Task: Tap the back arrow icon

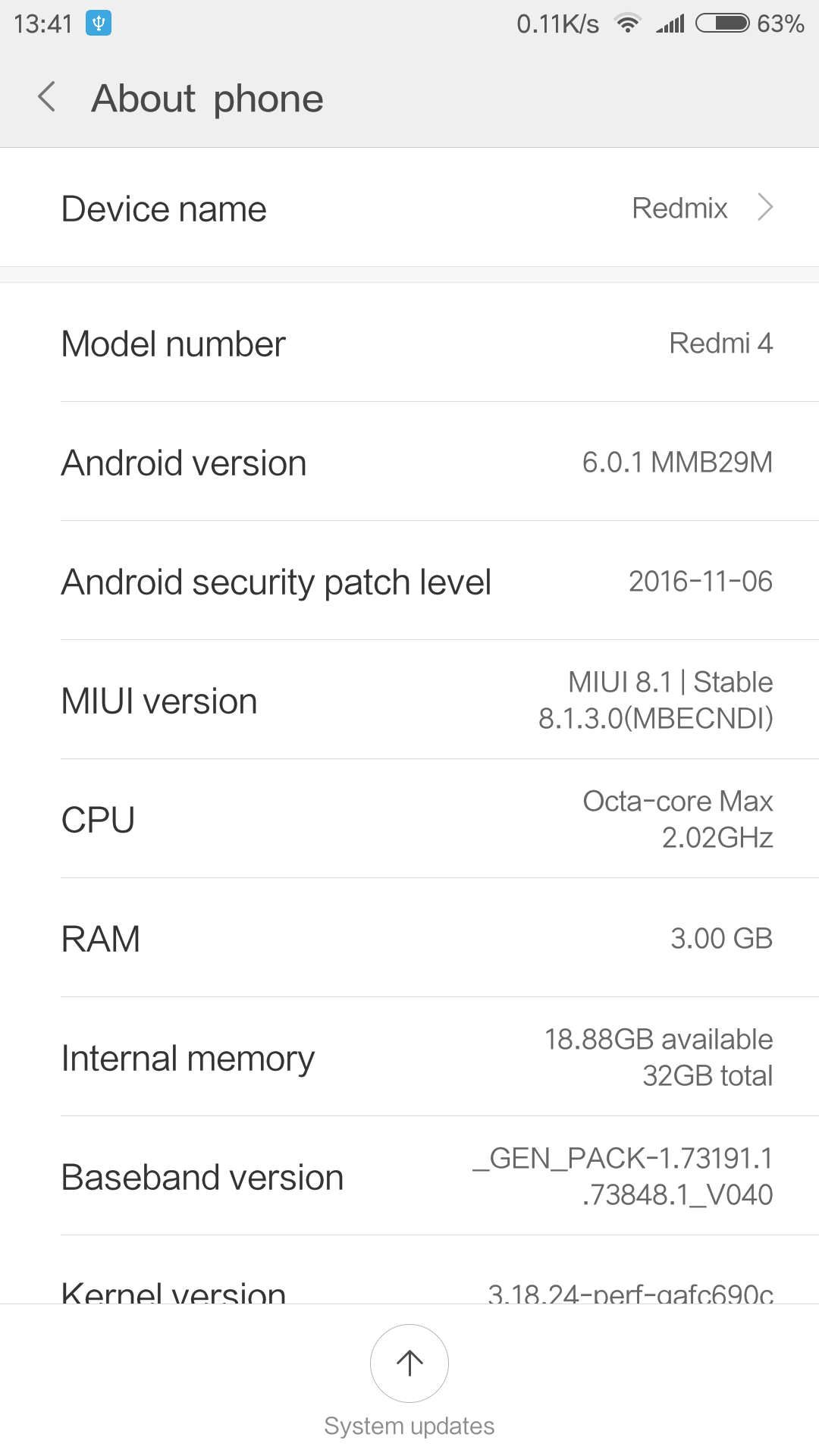Action: 47,97
